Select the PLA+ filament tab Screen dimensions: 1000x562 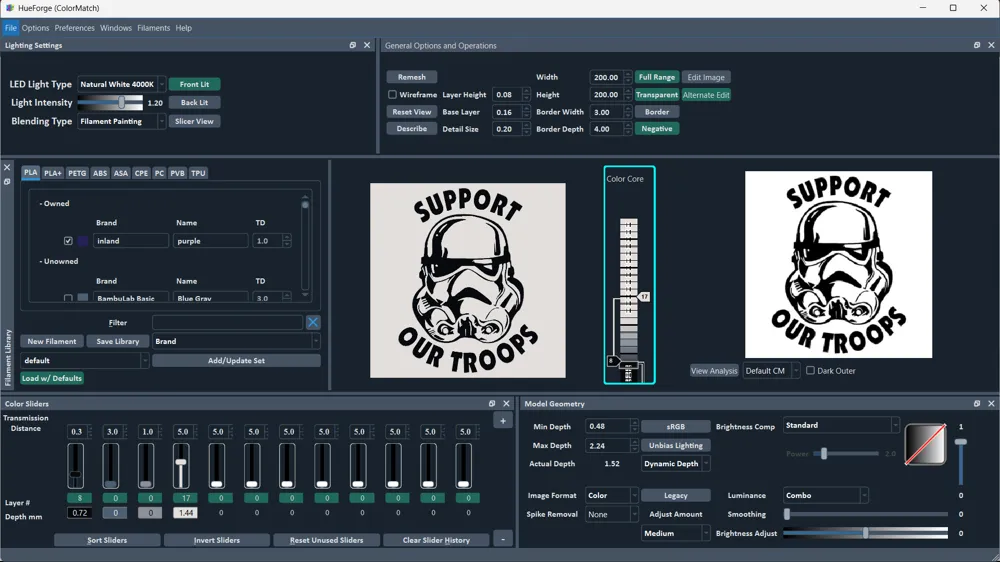[53, 173]
